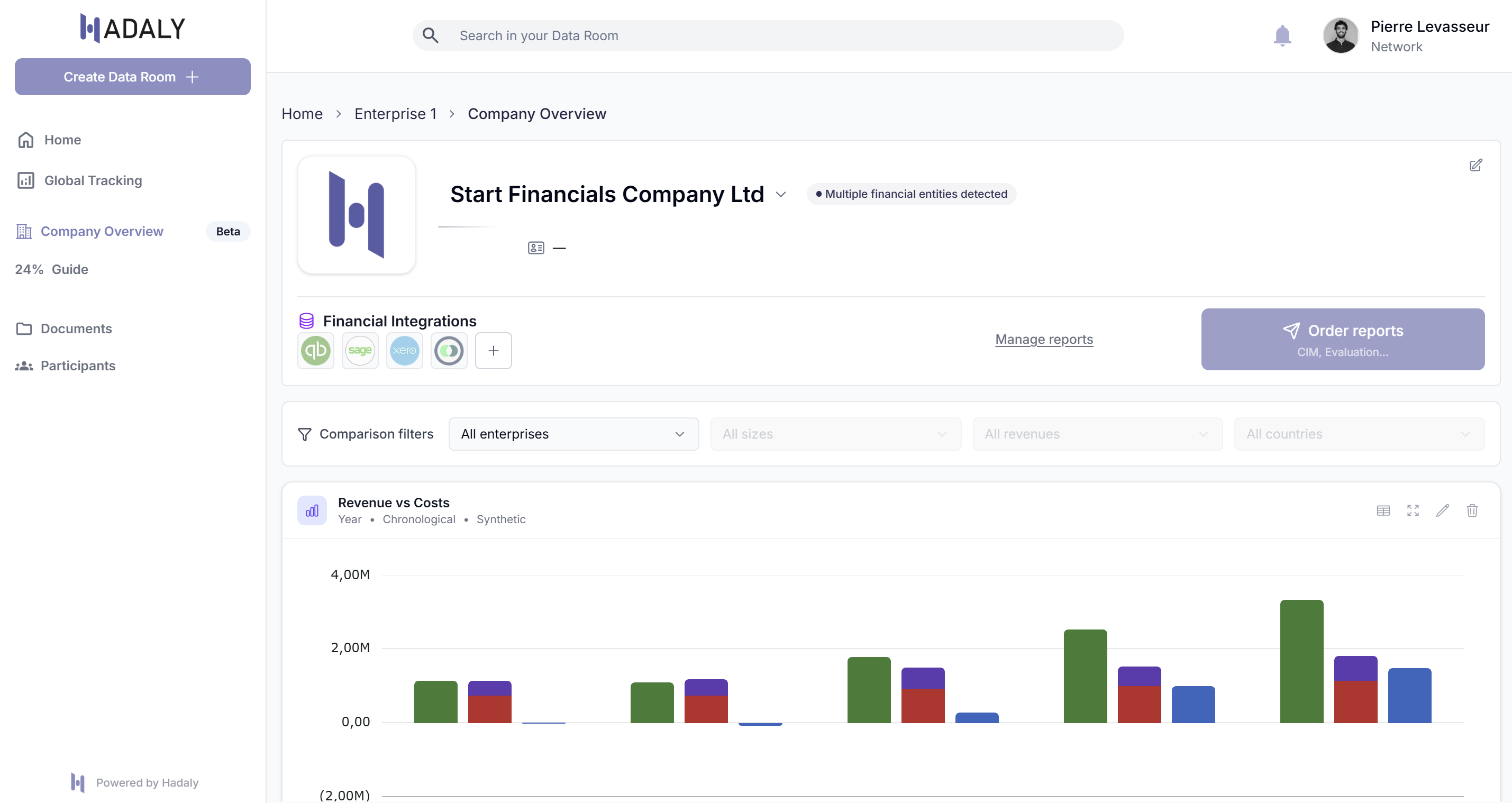
Task: Show Revenue vs Costs table view
Action: pyautogui.click(x=1383, y=510)
